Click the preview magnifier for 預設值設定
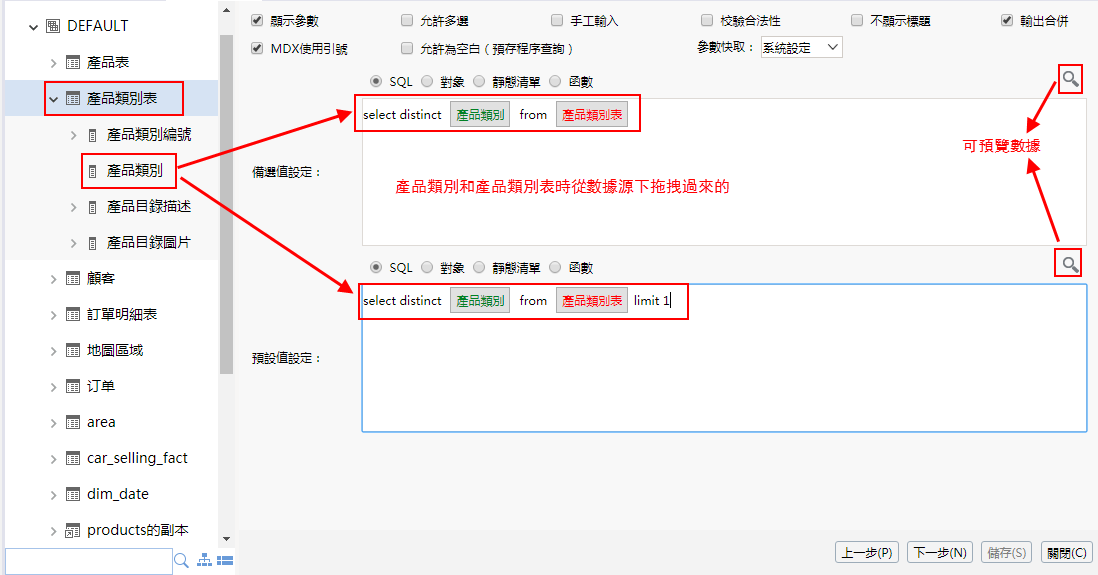 1070,264
